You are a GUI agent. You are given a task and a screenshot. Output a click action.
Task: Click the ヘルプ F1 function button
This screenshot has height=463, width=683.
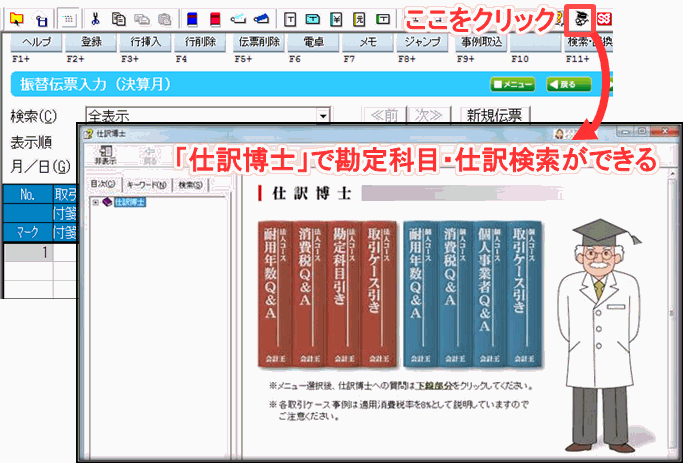[37, 42]
